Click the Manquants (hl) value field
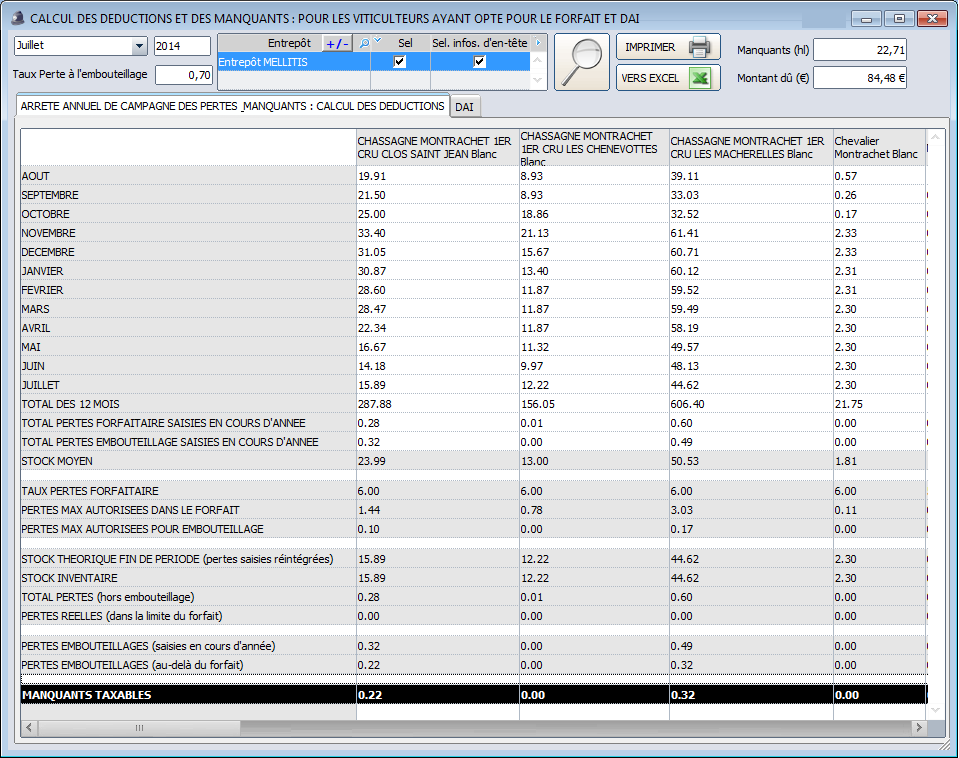Viewport: 959px width, 758px height. click(x=860, y=50)
